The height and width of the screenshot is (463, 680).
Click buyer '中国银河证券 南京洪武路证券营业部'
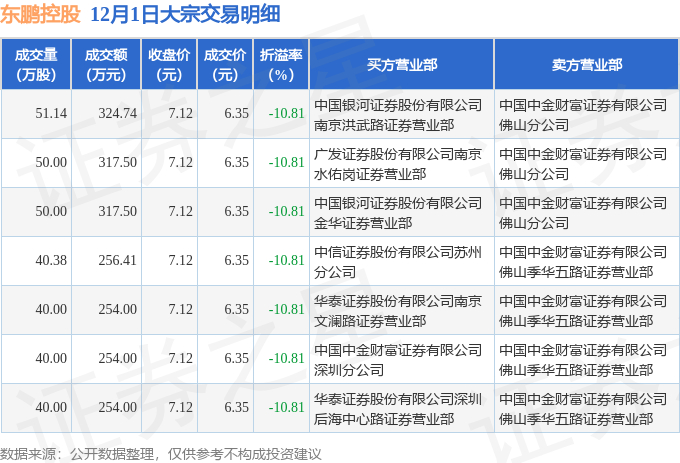click(398, 115)
